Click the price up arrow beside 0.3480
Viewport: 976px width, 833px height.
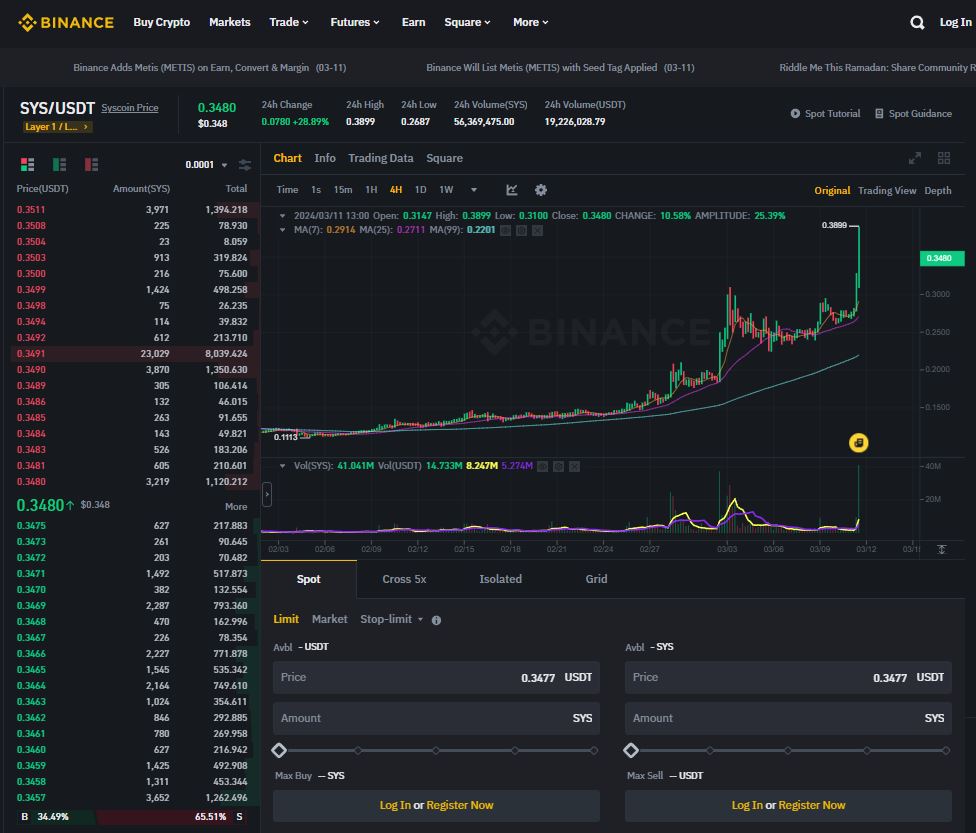(70, 505)
